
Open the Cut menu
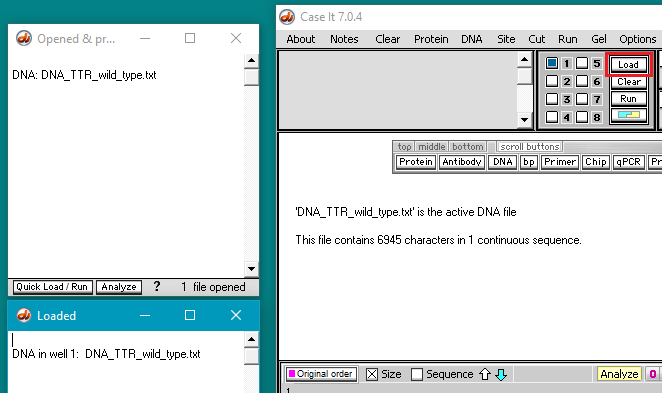click(x=537, y=39)
